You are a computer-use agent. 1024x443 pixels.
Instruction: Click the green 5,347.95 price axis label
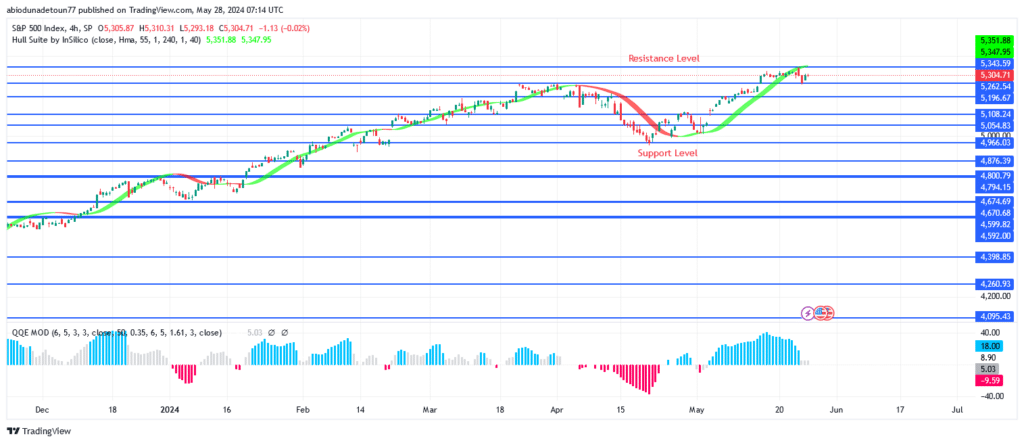tap(995, 52)
